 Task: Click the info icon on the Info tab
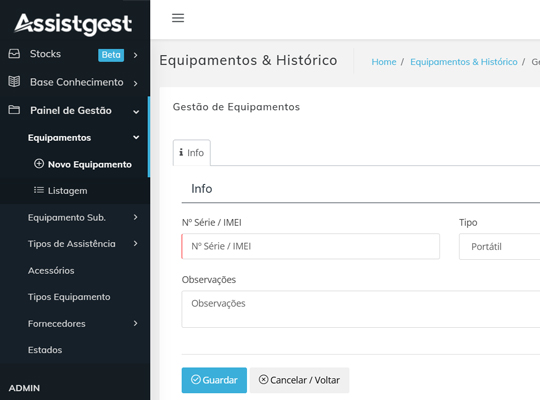(x=181, y=152)
